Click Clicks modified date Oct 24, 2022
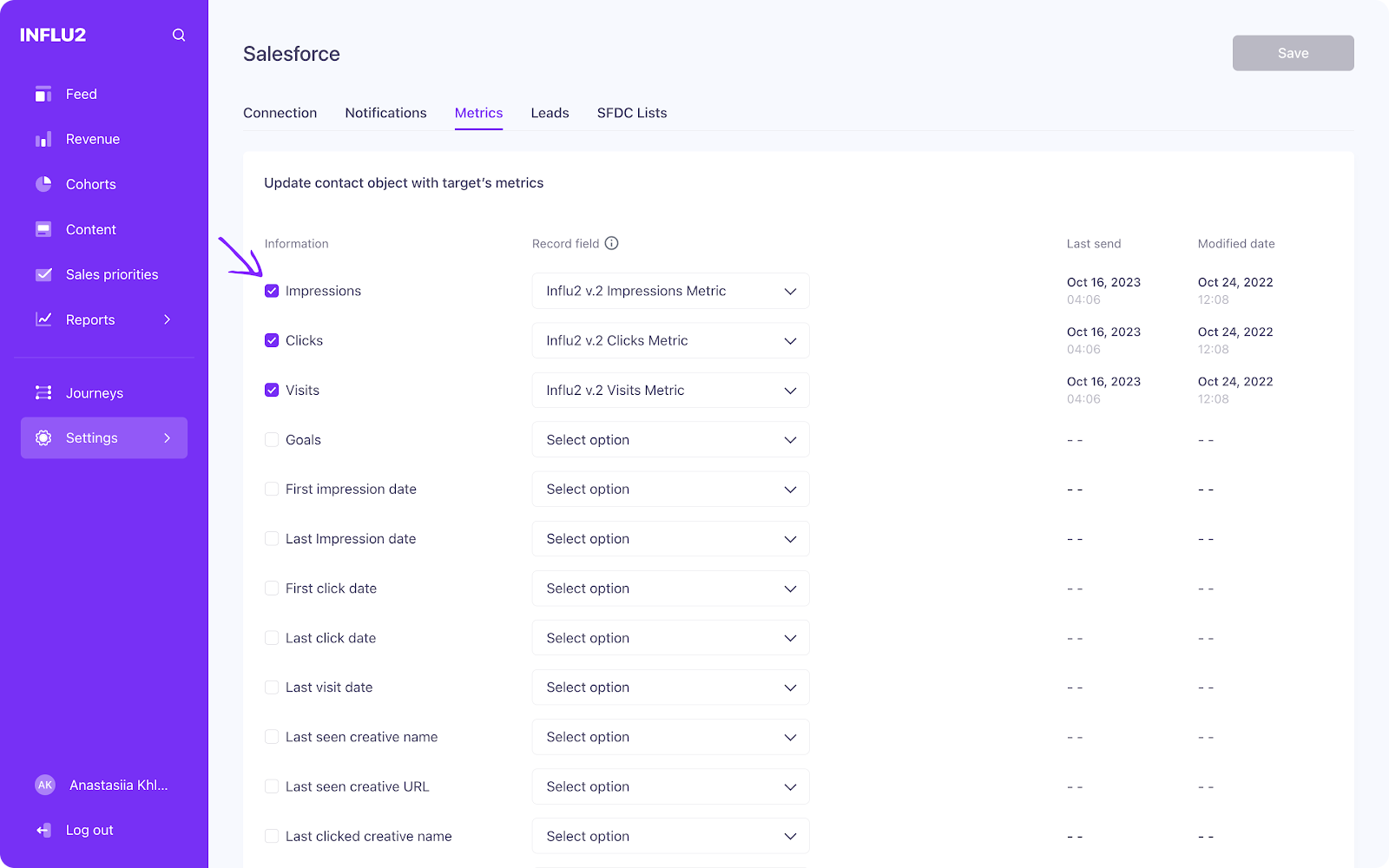The image size is (1389, 868). [1235, 332]
